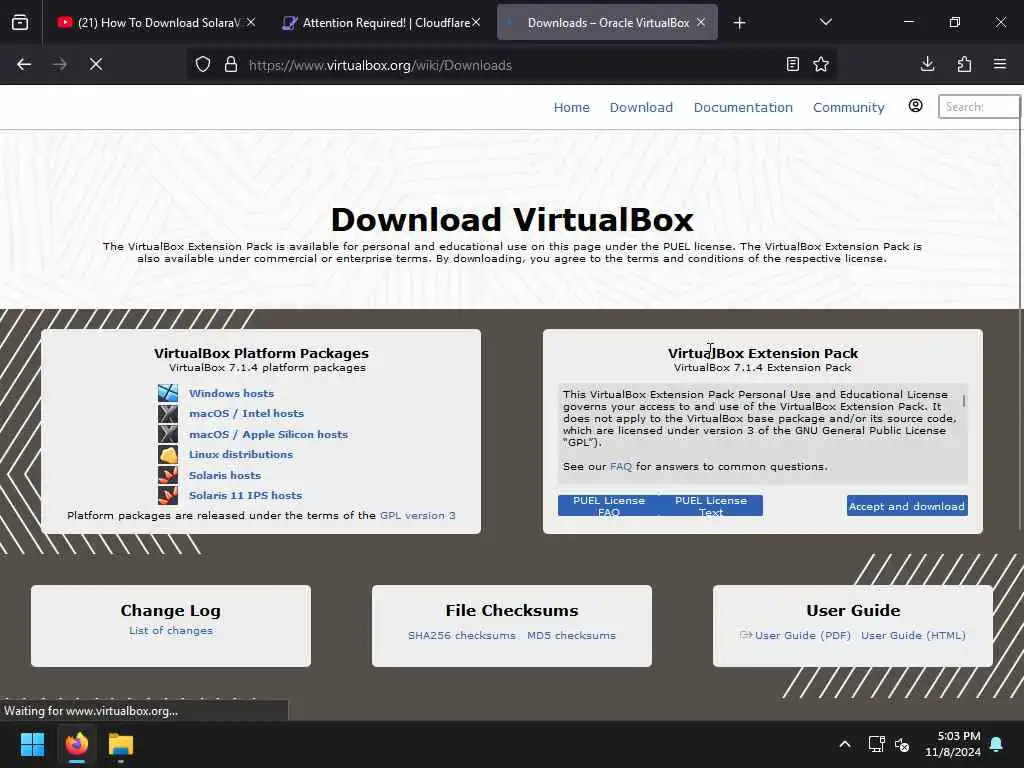
Task: Show hidden system tray icons
Action: coord(844,744)
